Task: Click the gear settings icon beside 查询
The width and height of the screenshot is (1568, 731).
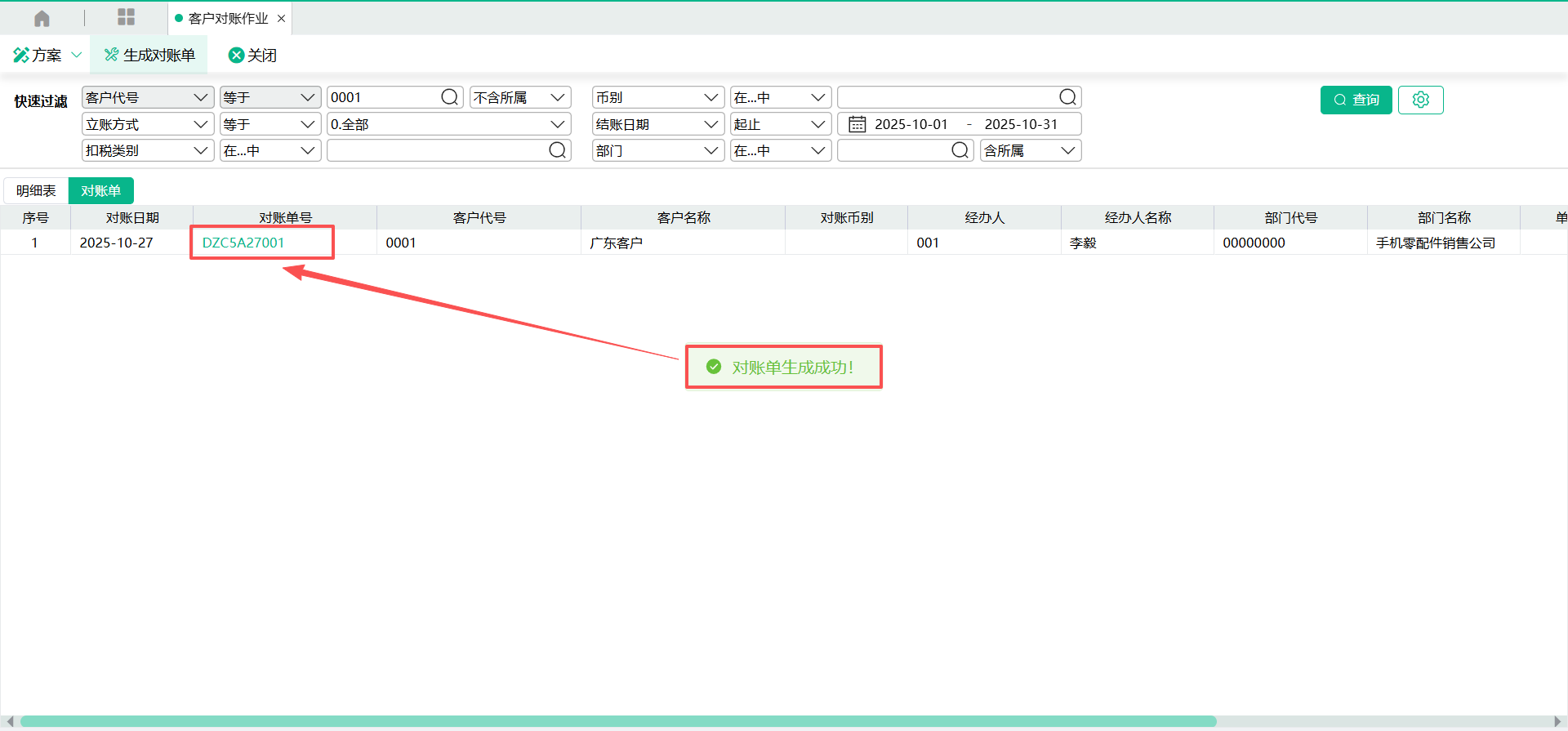Action: tap(1420, 100)
